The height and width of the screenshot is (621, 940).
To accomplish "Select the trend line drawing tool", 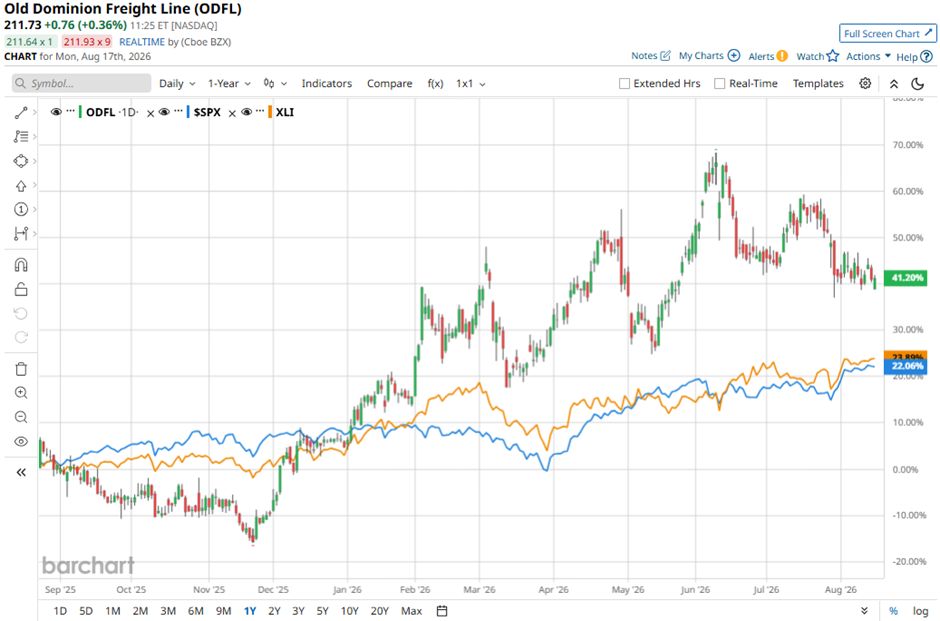I will pos(21,113).
